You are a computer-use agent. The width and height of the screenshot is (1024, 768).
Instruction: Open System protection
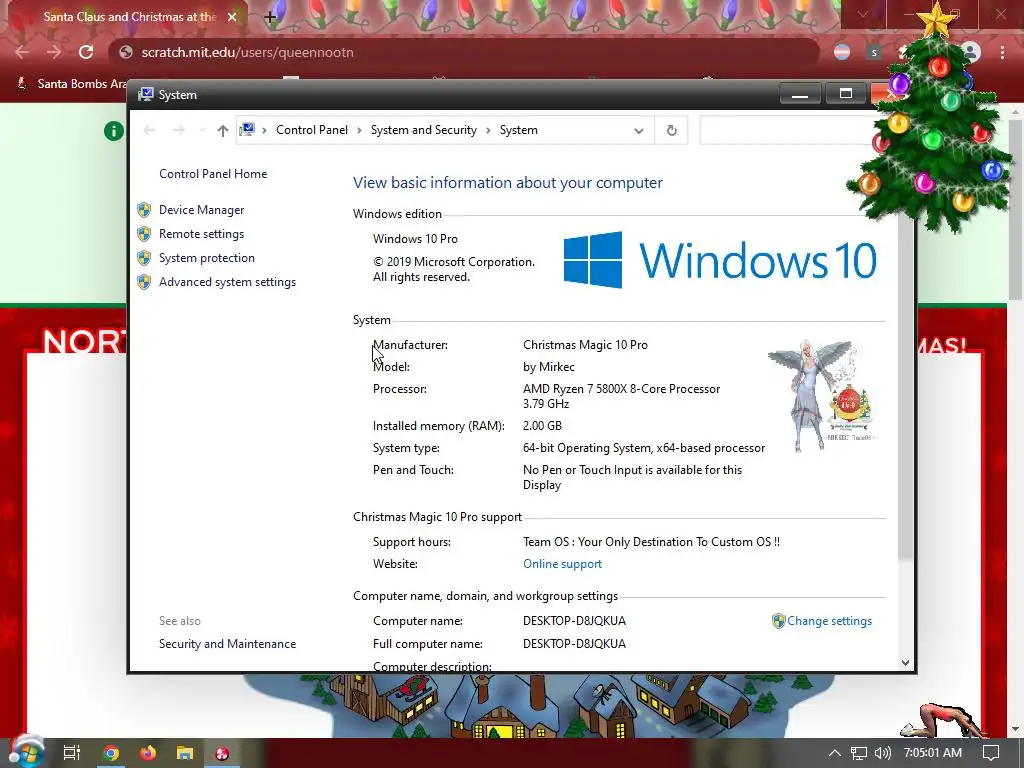pyautogui.click(x=206, y=258)
